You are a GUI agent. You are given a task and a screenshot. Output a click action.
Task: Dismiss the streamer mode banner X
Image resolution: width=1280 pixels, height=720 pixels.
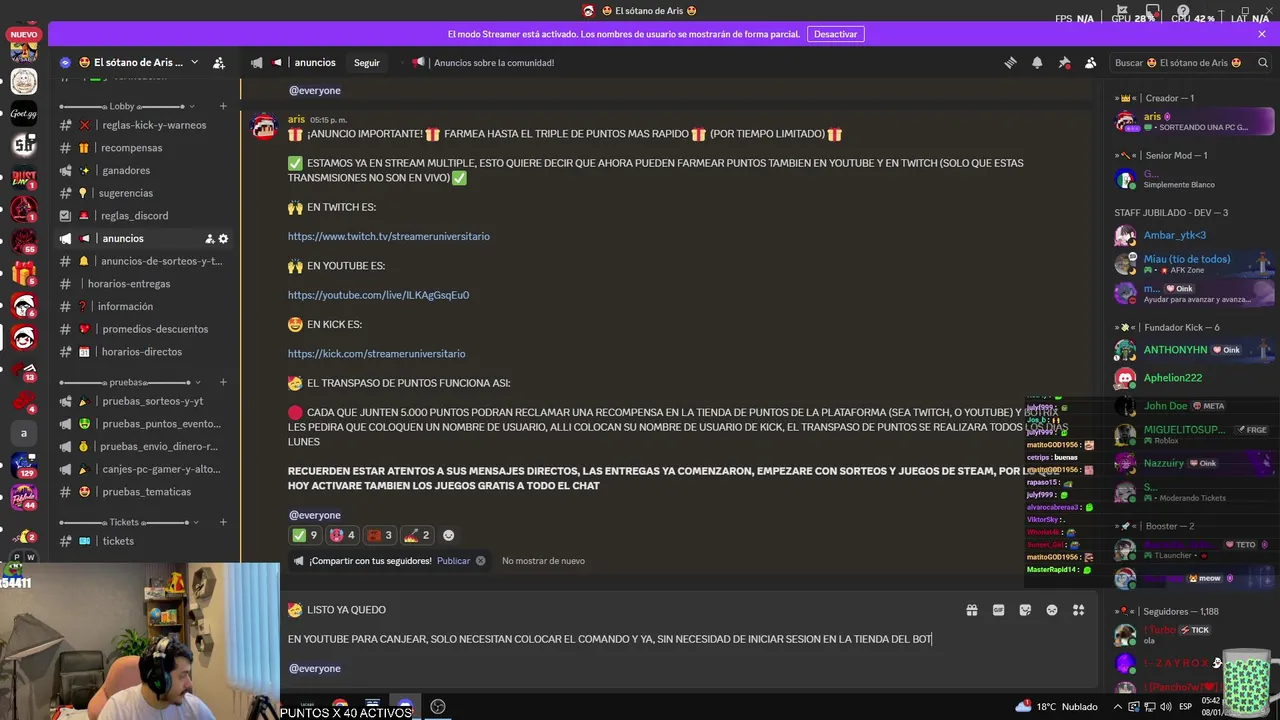point(1262,34)
